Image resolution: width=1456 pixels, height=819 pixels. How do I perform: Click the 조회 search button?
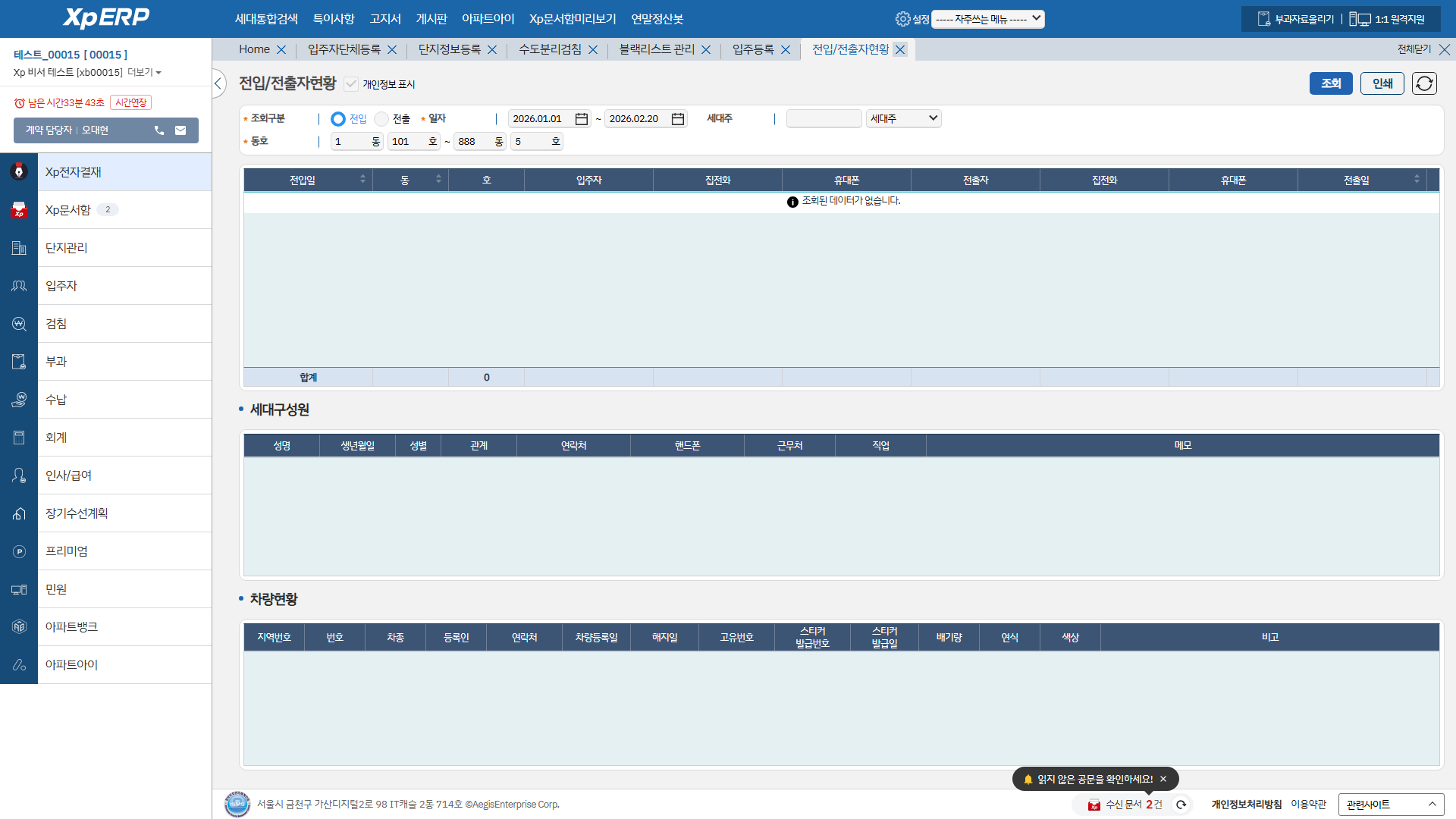(1331, 83)
